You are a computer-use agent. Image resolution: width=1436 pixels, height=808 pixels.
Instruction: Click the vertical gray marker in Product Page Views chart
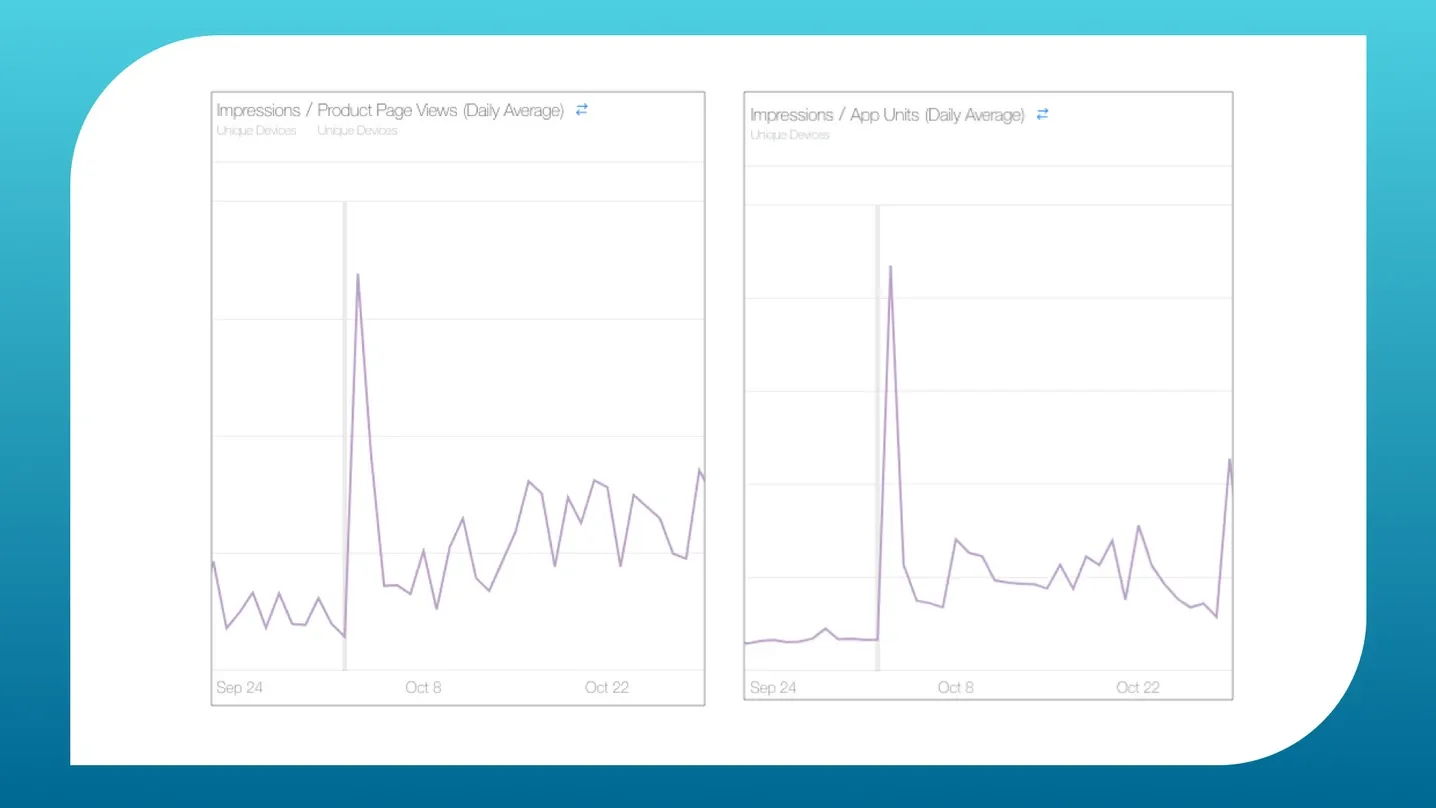(345, 436)
